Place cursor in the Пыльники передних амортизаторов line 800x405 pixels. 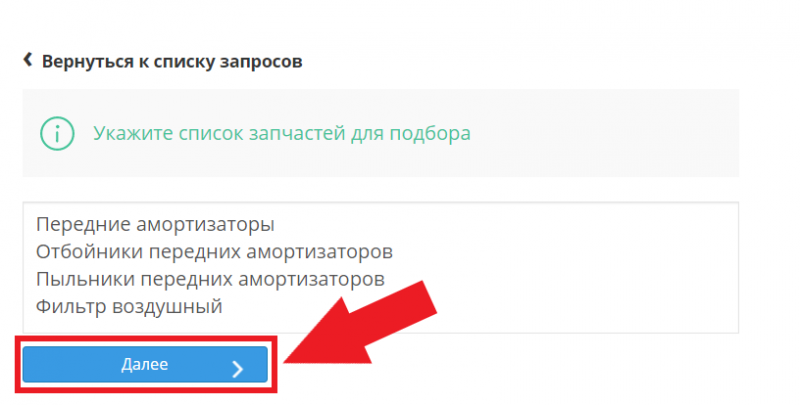pyautogui.click(x=210, y=279)
